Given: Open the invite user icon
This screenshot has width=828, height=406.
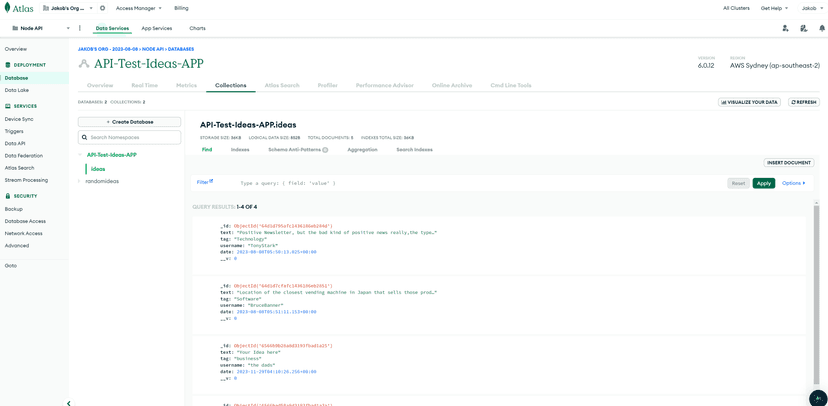Looking at the screenshot, I should [786, 29].
